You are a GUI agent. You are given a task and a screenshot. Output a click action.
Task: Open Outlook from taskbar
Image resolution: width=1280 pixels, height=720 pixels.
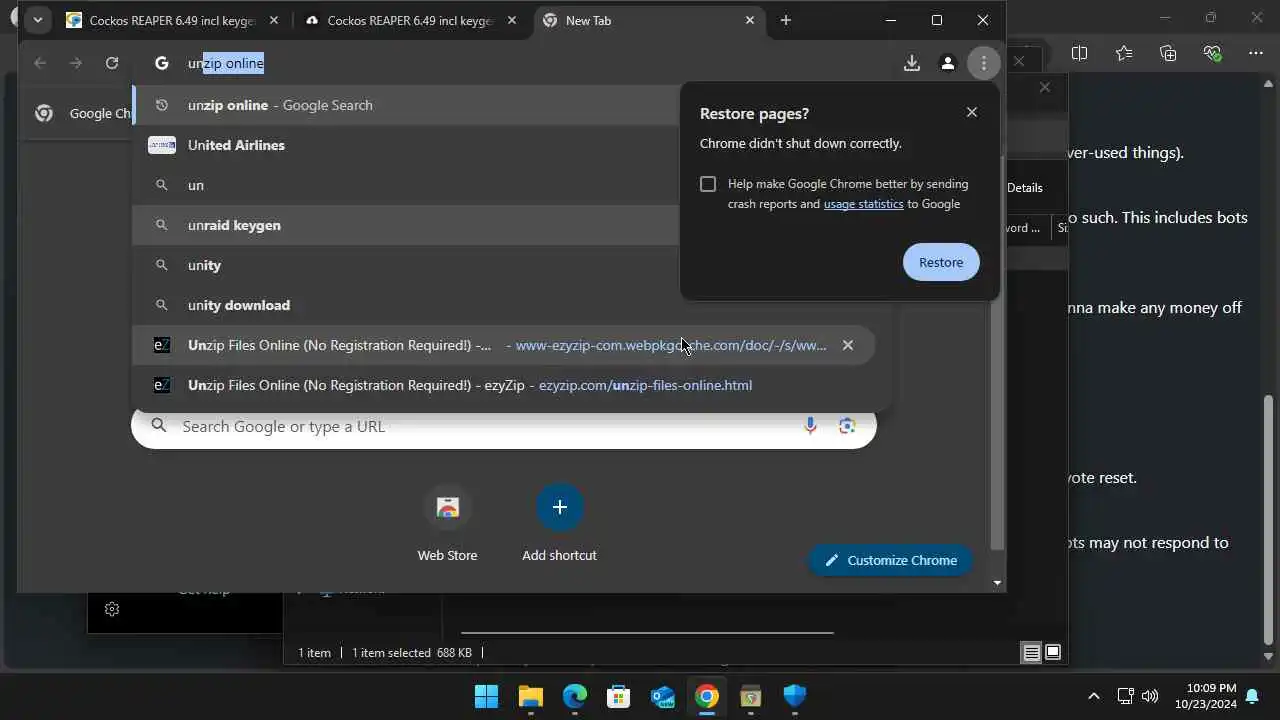click(662, 696)
